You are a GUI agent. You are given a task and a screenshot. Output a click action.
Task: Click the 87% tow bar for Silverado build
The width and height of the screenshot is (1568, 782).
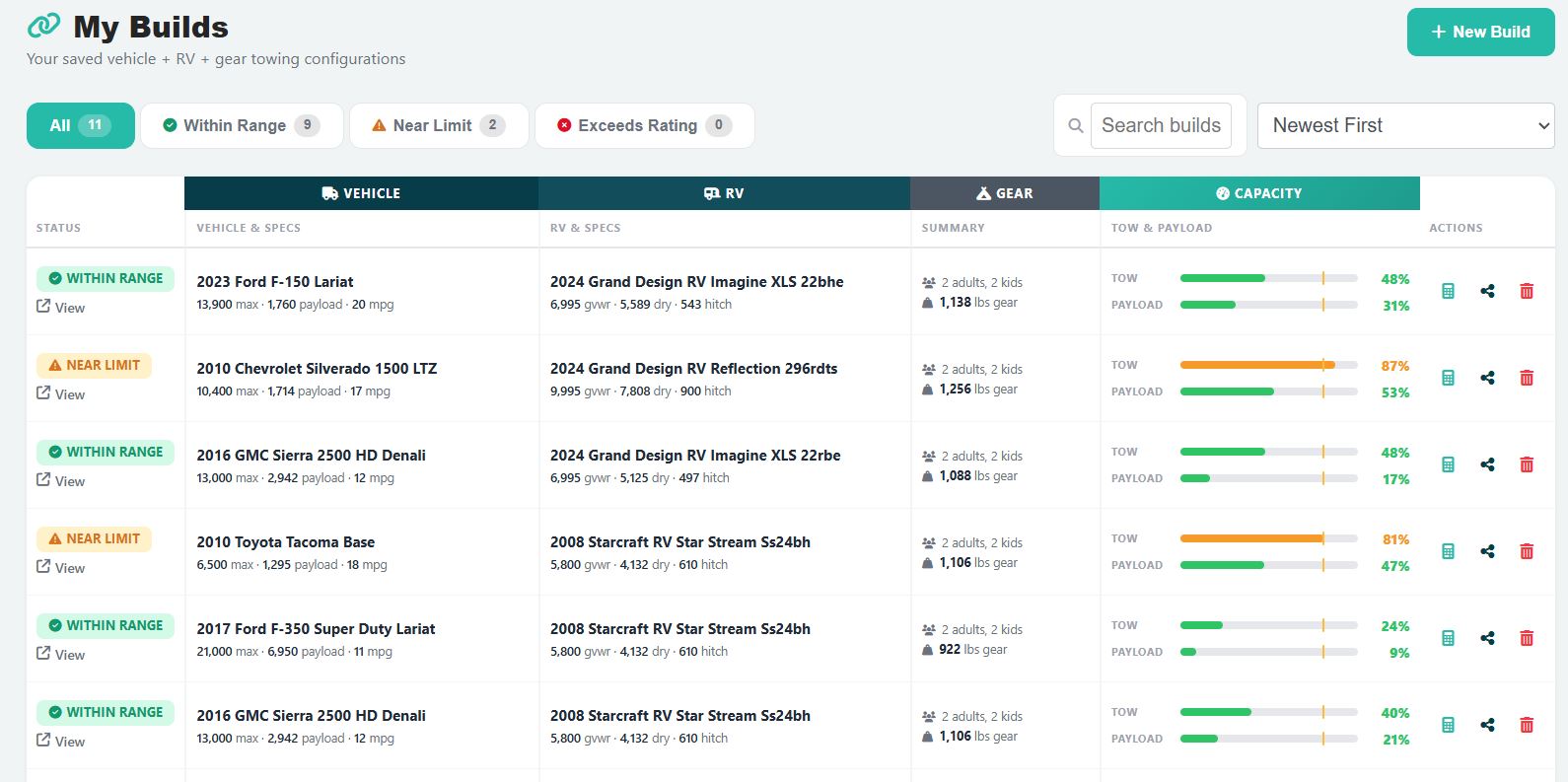[x=1268, y=365]
